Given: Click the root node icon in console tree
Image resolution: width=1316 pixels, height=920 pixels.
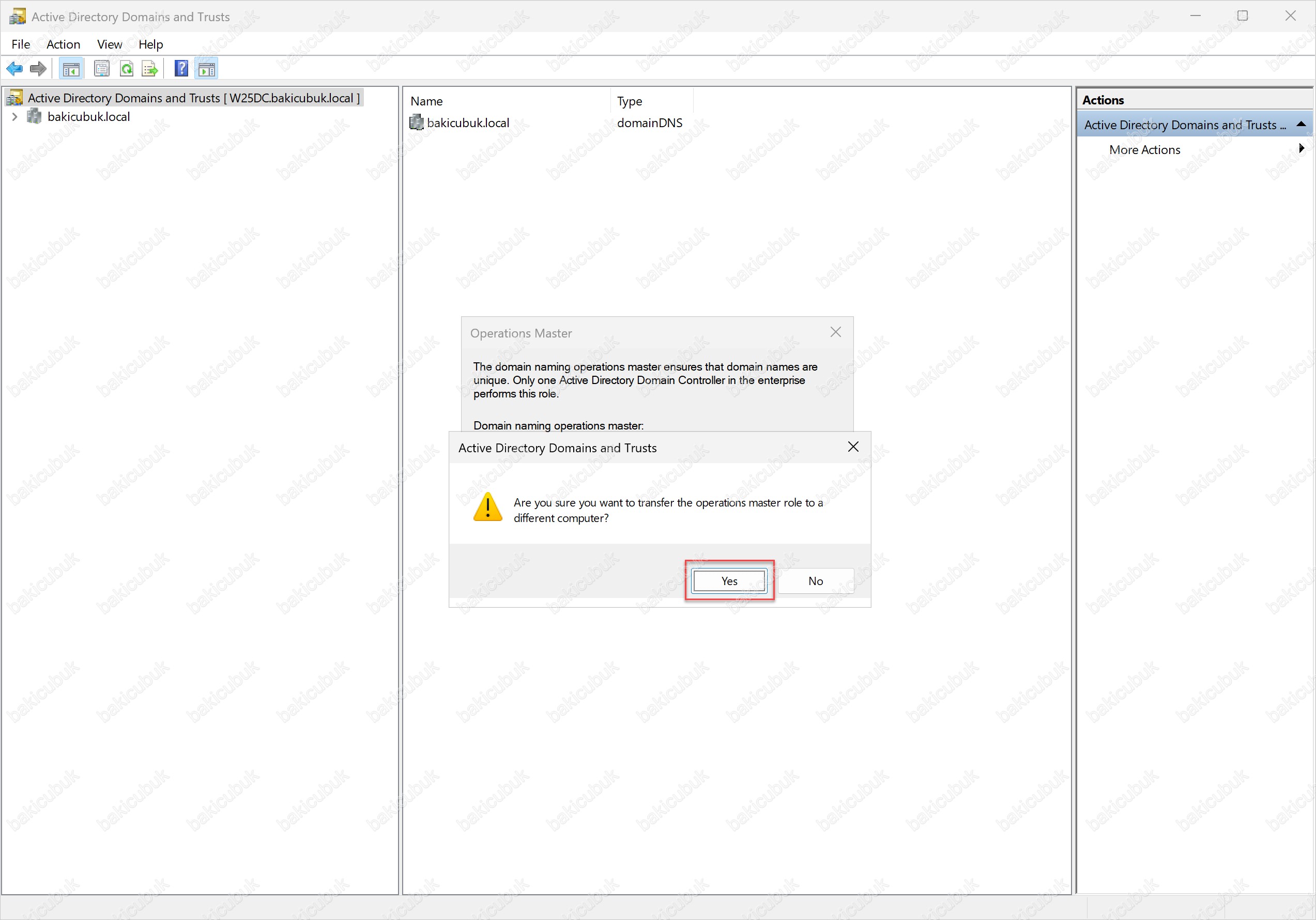Looking at the screenshot, I should [15, 98].
